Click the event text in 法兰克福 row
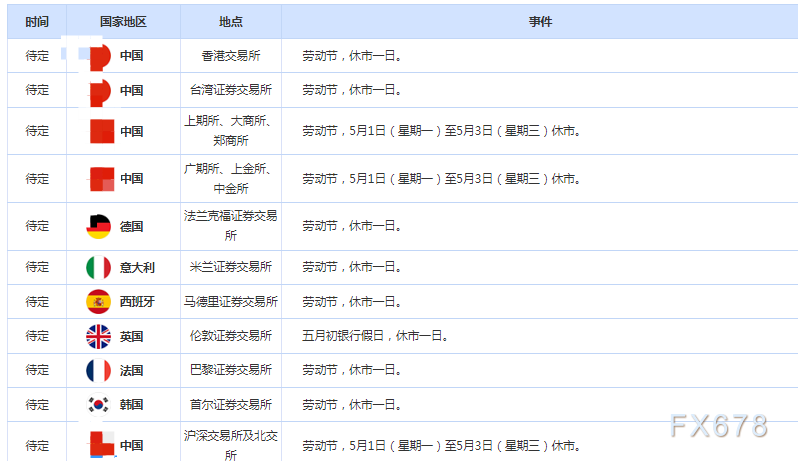The image size is (798, 461). point(352,226)
